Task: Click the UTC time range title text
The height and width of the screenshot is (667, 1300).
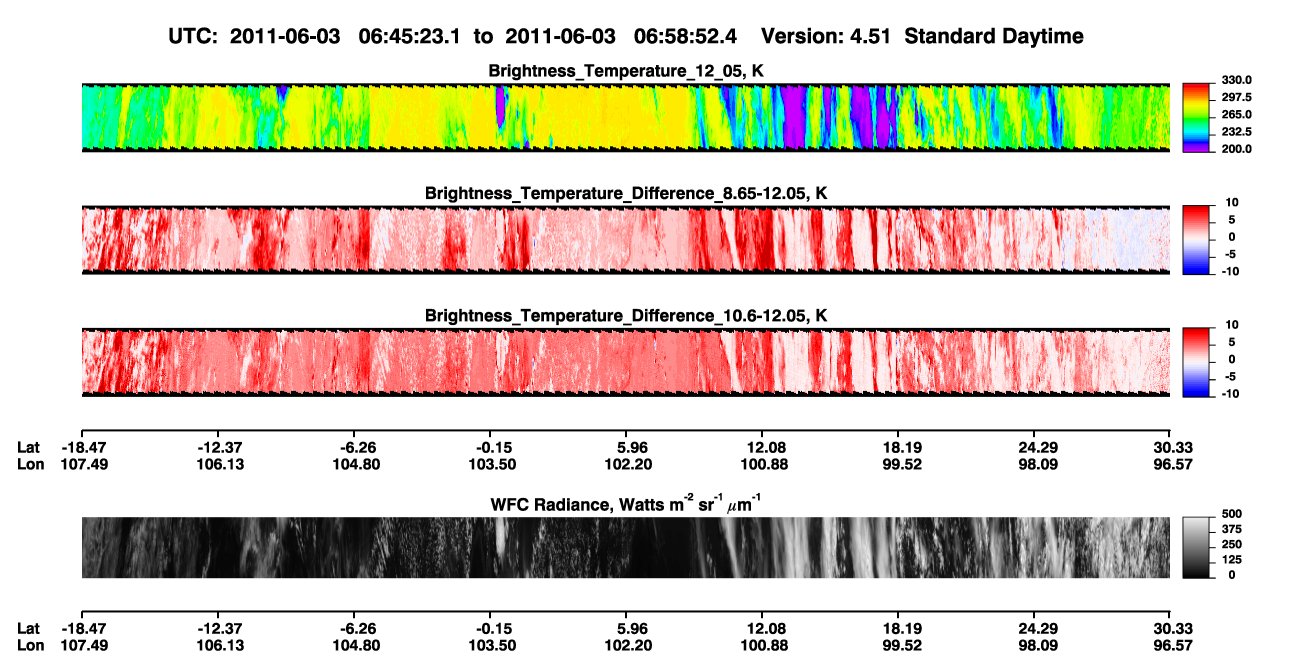Action: [627, 37]
